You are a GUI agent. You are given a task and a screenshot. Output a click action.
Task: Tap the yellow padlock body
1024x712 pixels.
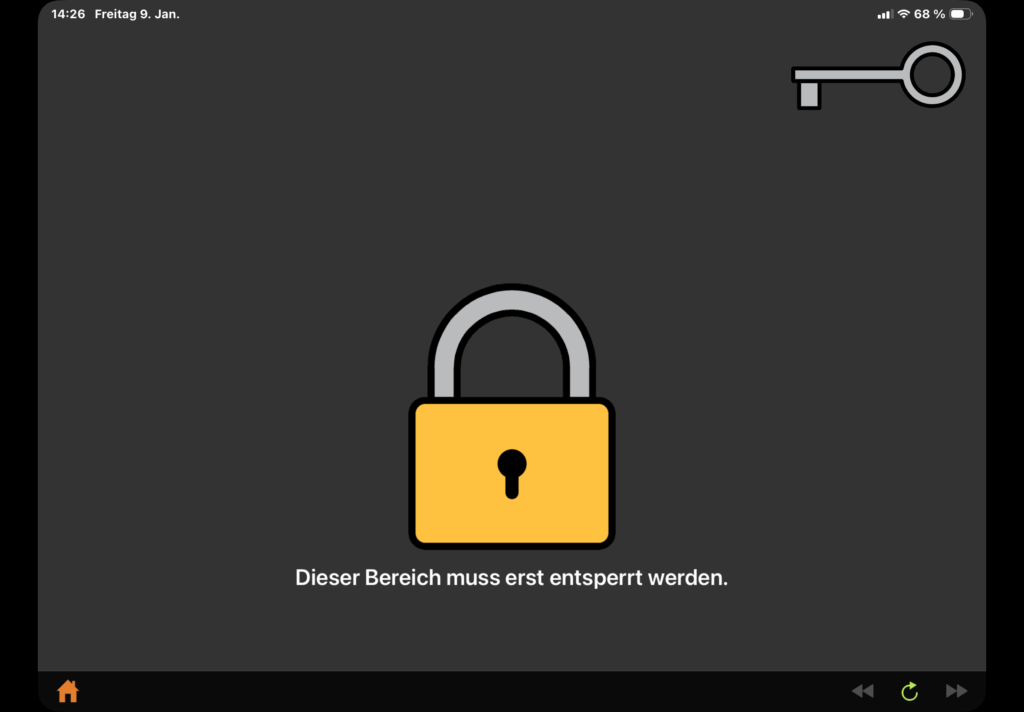click(512, 473)
